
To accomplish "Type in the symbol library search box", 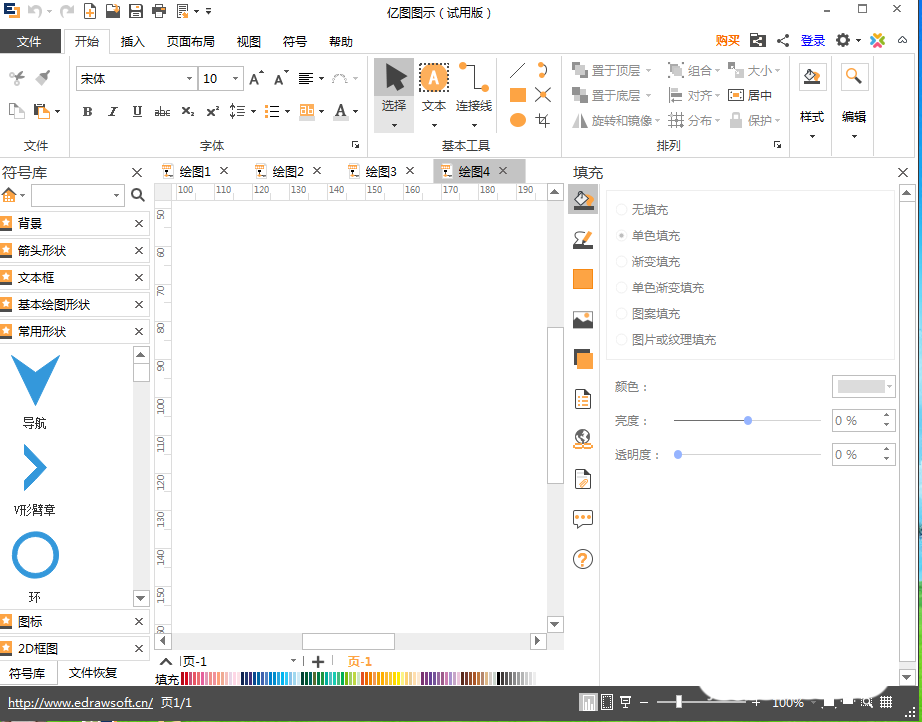I will (x=75, y=195).
